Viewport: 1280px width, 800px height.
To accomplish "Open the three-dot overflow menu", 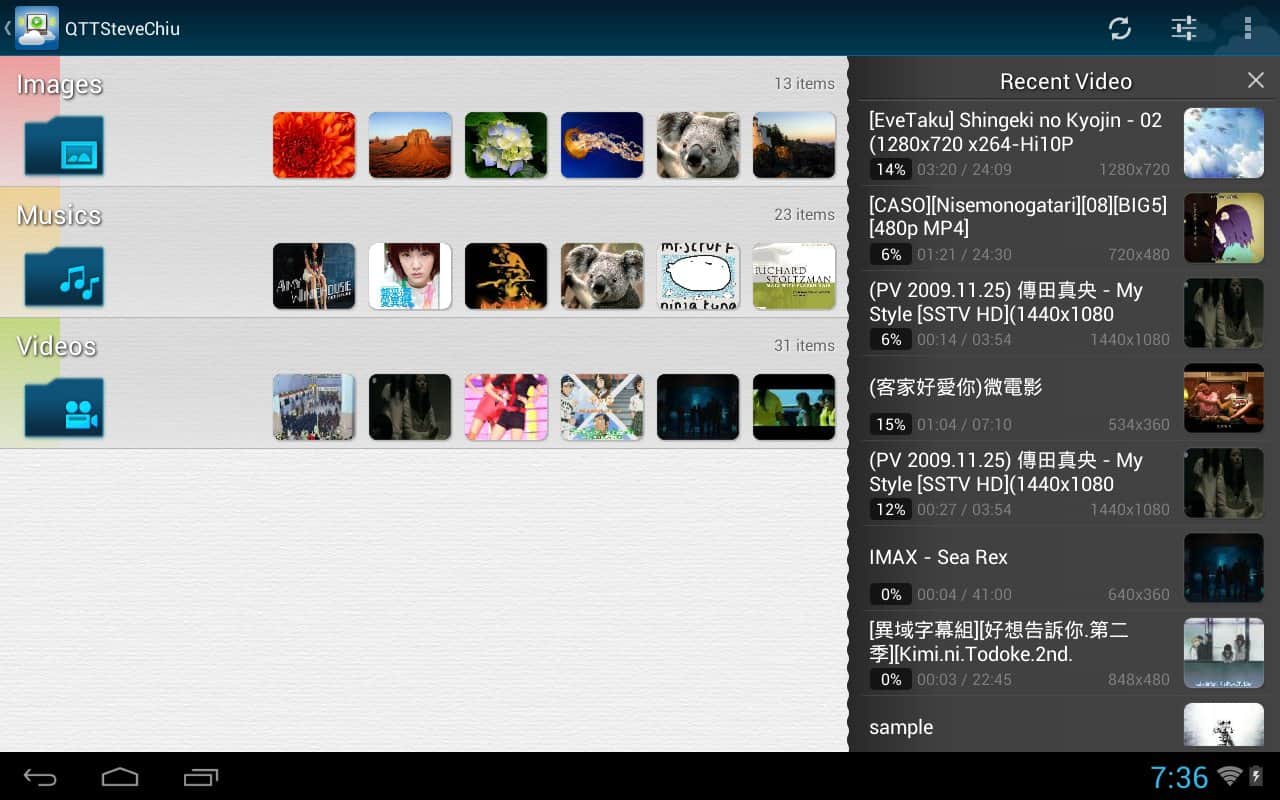I will [x=1247, y=28].
